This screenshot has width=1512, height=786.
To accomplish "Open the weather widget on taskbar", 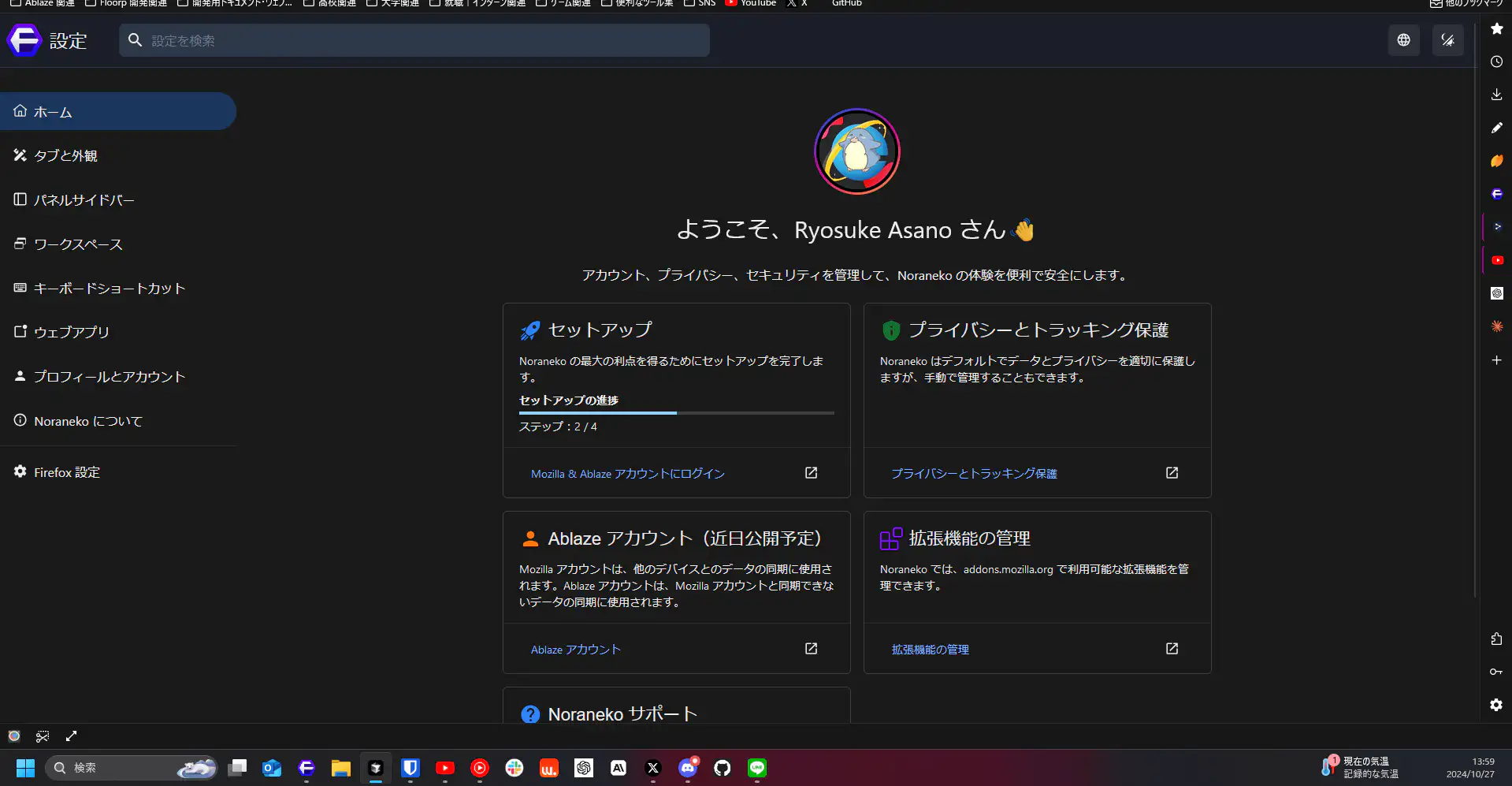I will pos(1361,768).
